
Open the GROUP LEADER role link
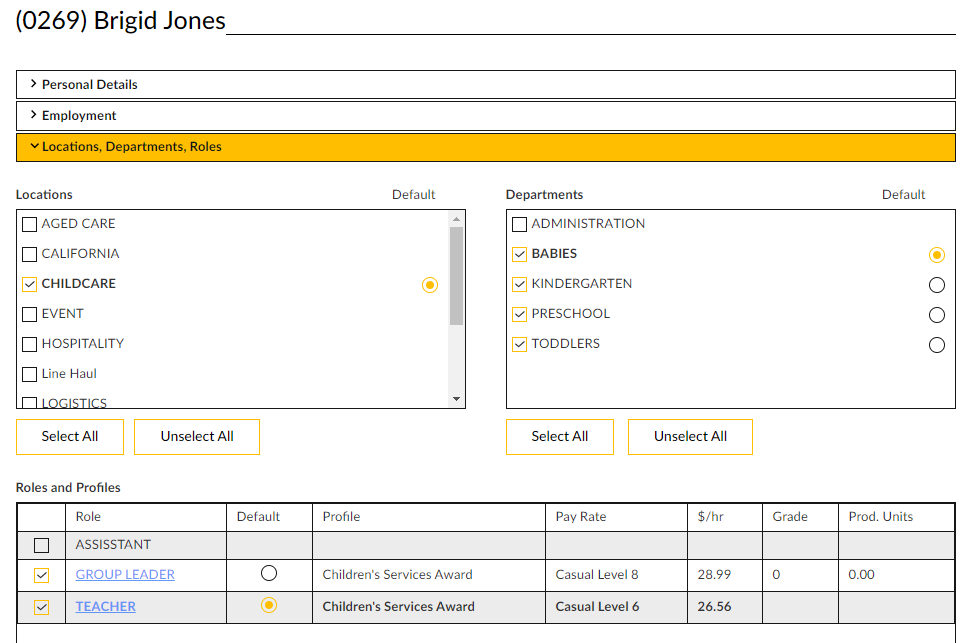[125, 575]
